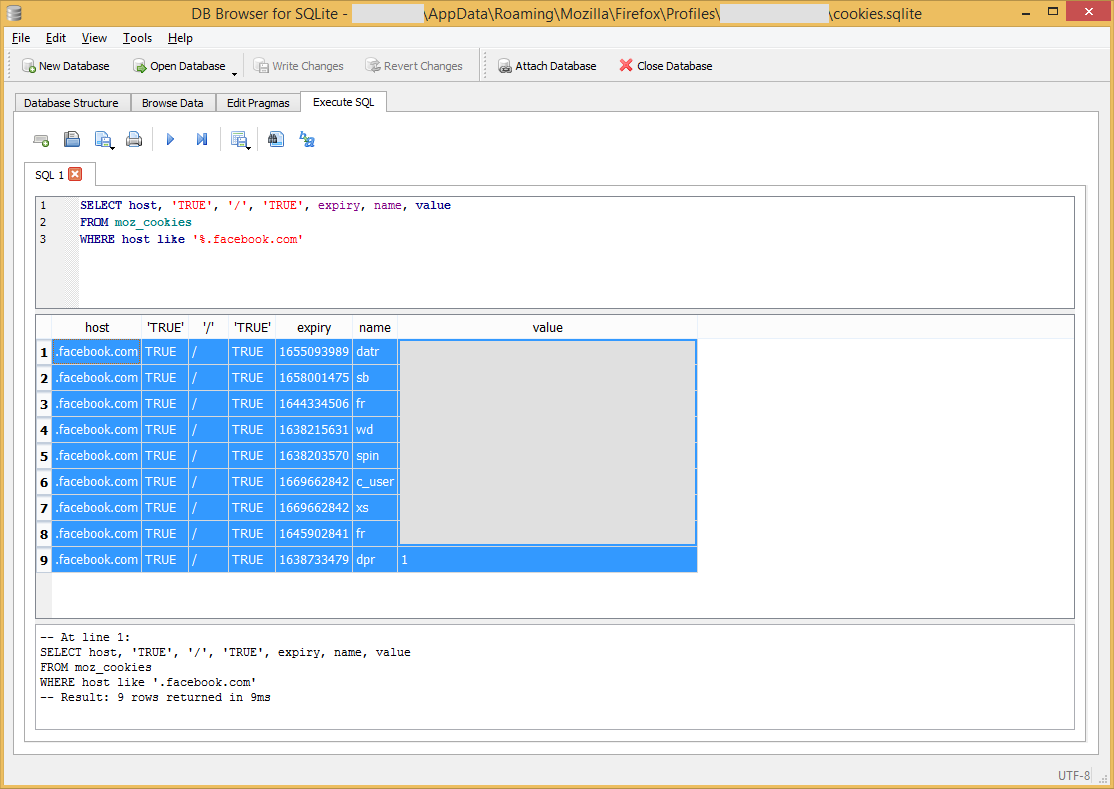Image resolution: width=1114 pixels, height=789 pixels.
Task: Click the value cell of dpr row
Action: coord(548,560)
